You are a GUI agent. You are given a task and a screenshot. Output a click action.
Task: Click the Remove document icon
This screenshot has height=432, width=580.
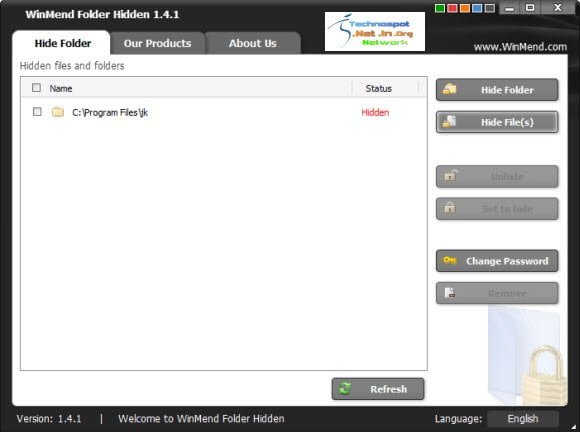[450, 293]
